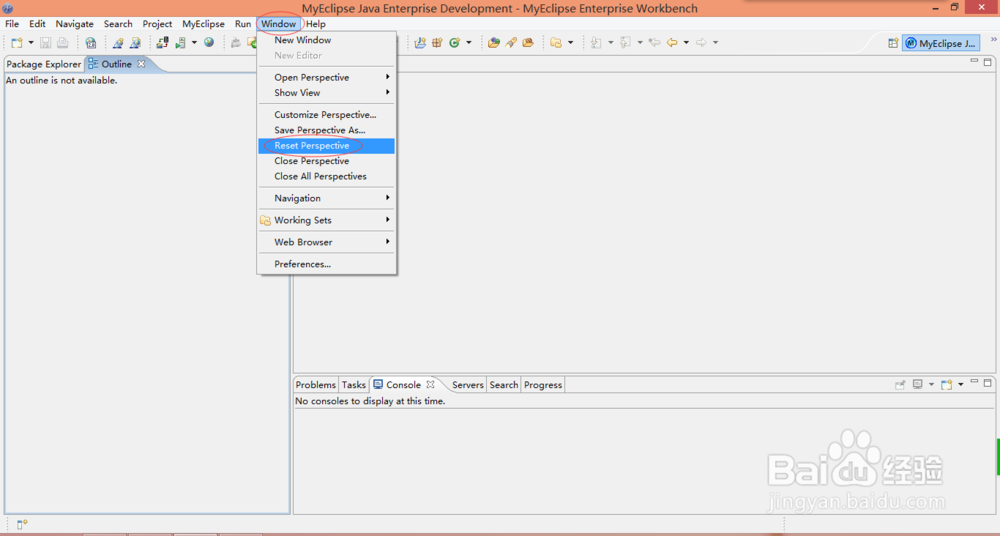Click the New file toolbar icon
The height and width of the screenshot is (536, 1000).
pyautogui.click(x=17, y=43)
